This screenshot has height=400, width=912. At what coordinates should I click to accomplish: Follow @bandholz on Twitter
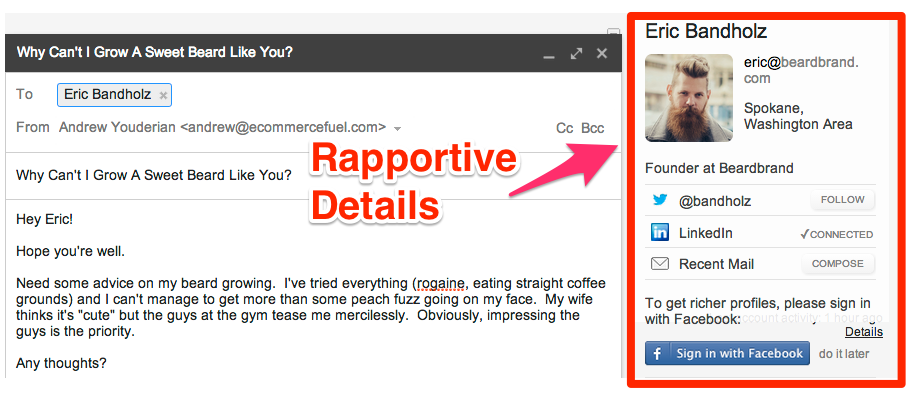tap(842, 200)
